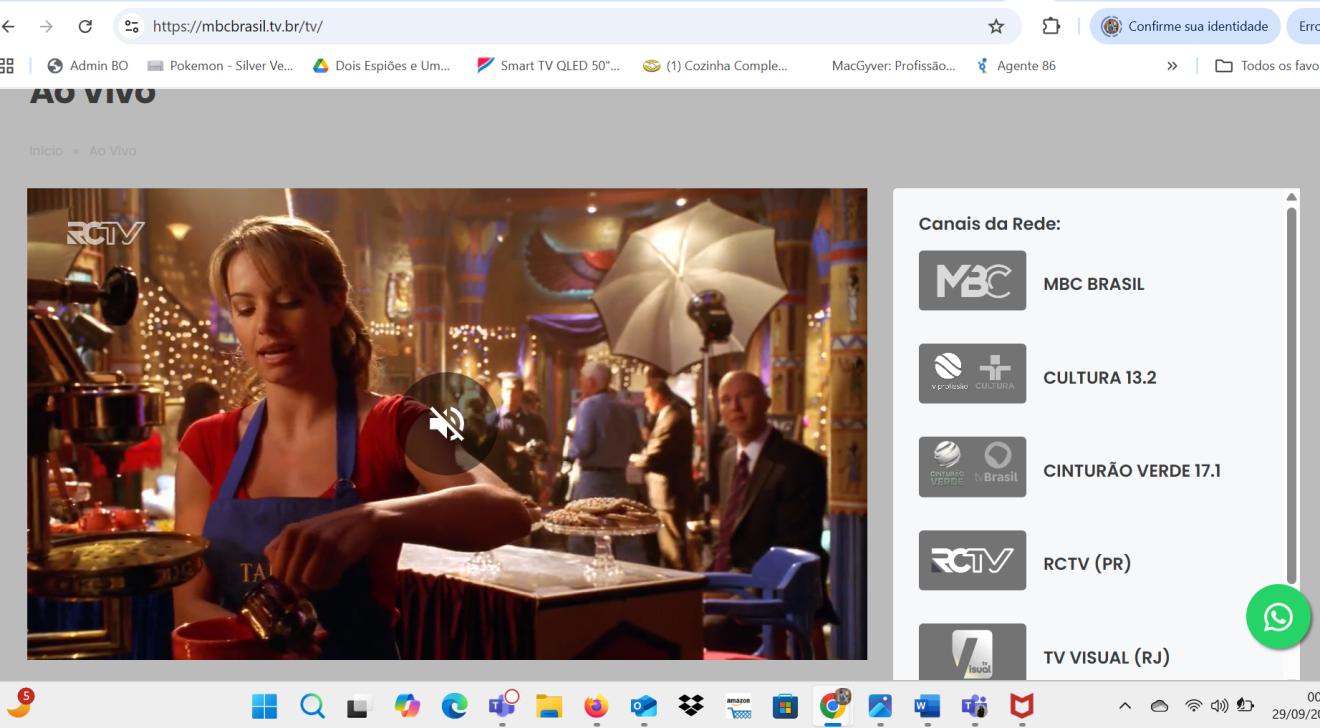
Task: Click the MBC BRASIL channel name
Action: [1093, 284]
